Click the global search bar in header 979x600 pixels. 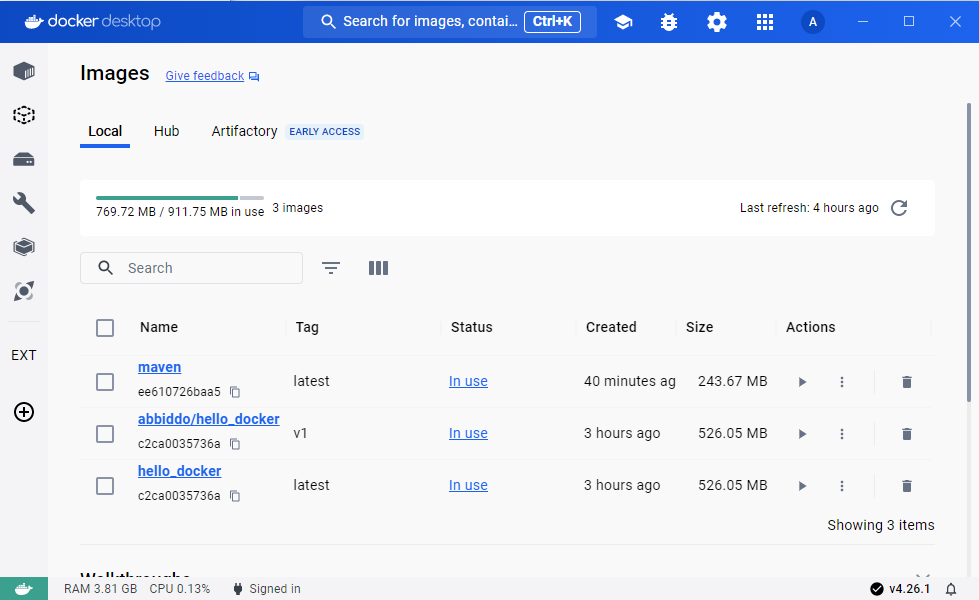[450, 22]
